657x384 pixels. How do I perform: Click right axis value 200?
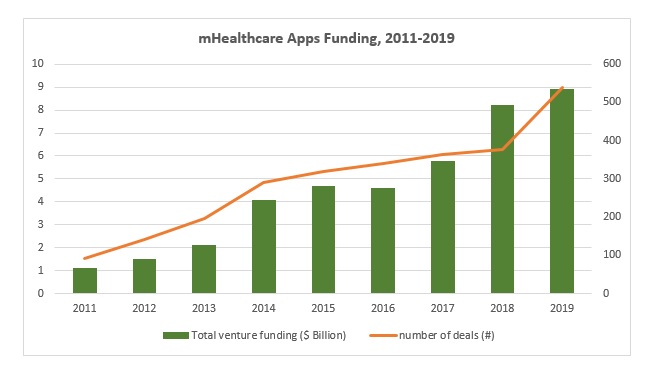pos(612,217)
